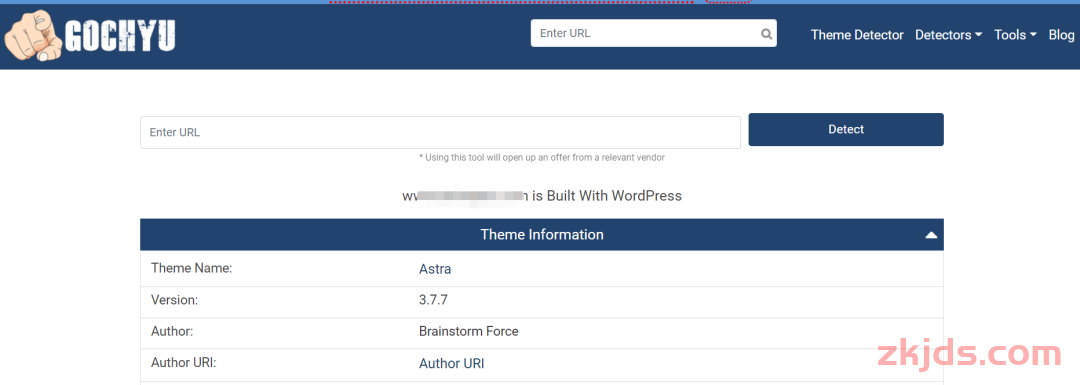Open the Astra theme link
The height and width of the screenshot is (385, 1080).
[x=435, y=269]
